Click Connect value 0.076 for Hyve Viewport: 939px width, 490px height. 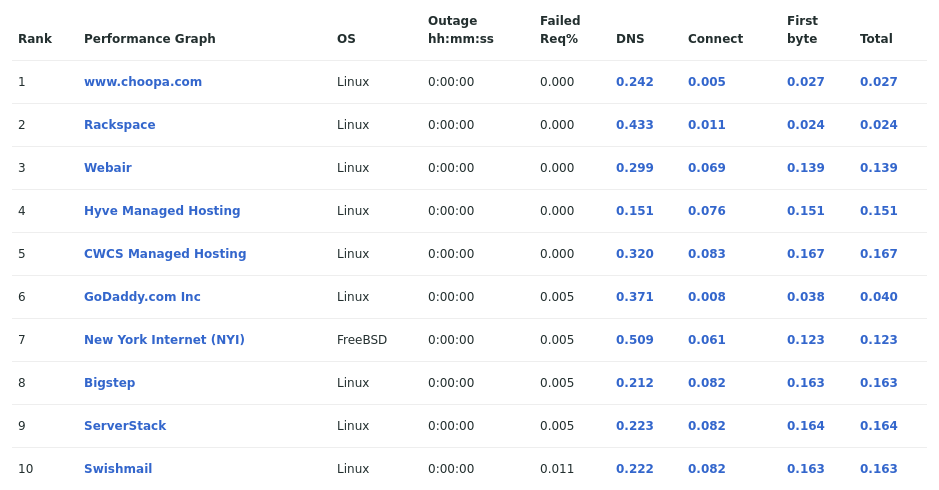pyautogui.click(x=707, y=211)
